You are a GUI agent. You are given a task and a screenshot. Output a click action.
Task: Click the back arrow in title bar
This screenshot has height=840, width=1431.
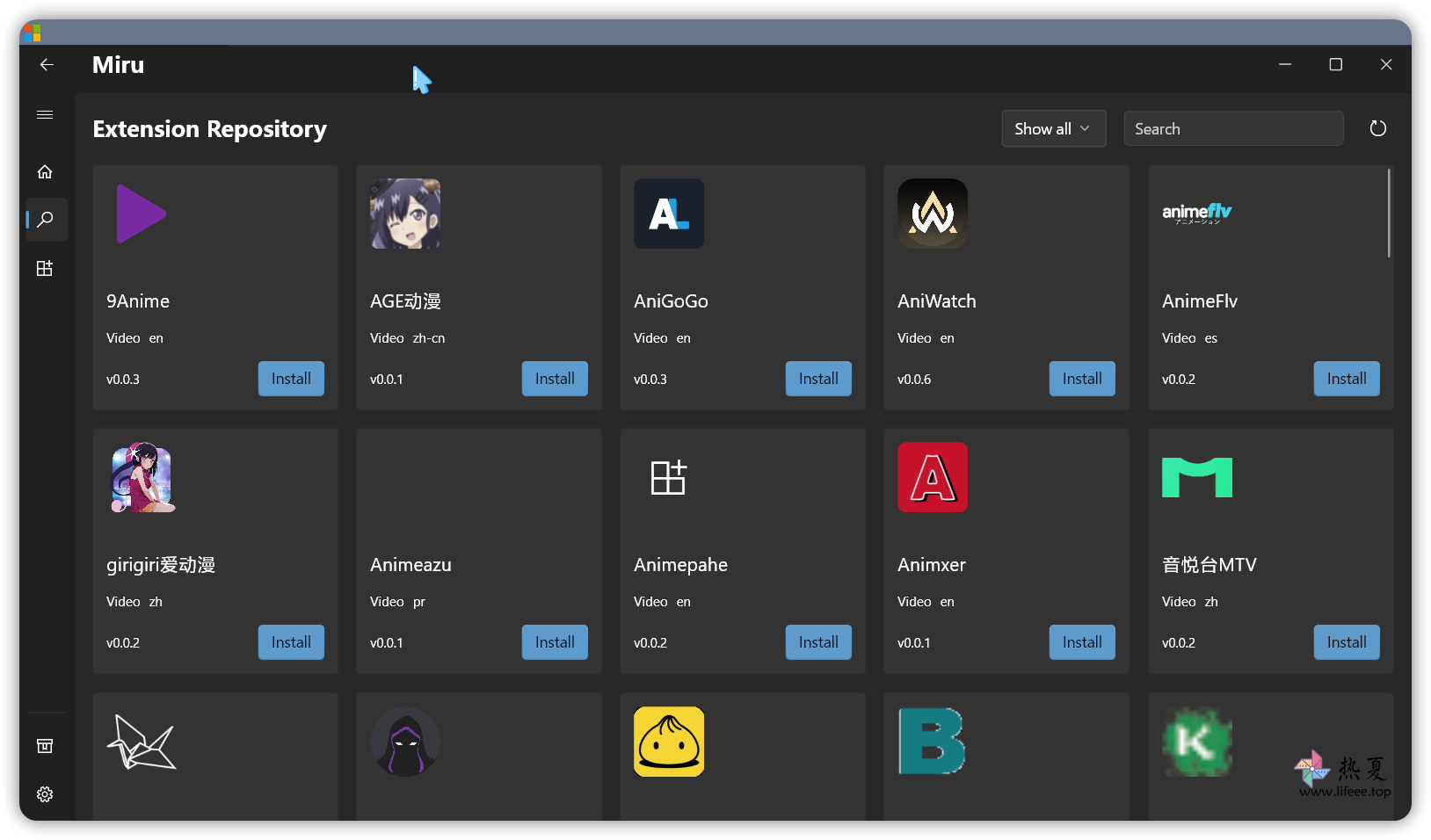[x=47, y=64]
